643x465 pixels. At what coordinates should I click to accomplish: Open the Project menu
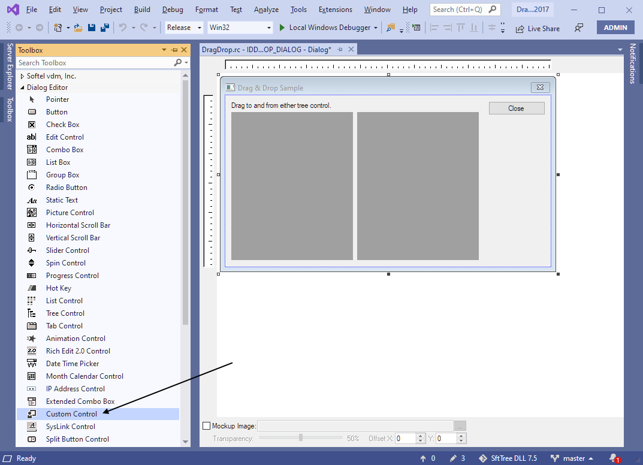tap(111, 9)
